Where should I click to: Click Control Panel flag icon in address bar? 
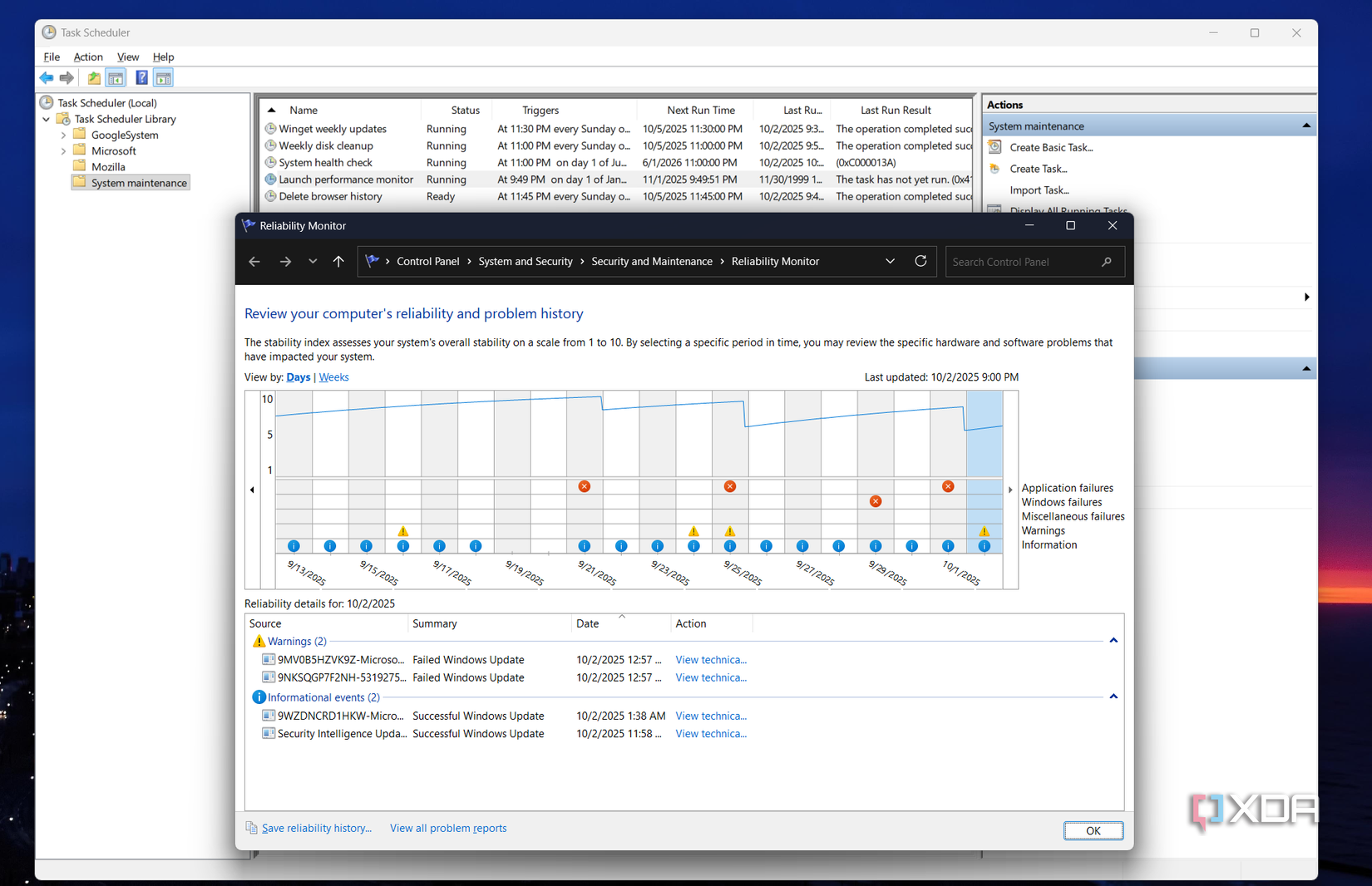[372, 261]
